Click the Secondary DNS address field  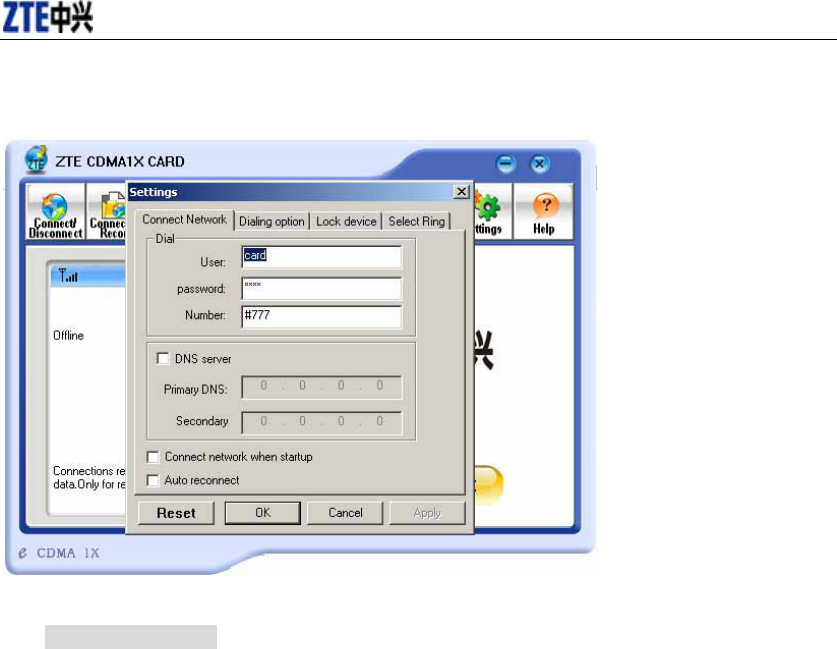[321, 422]
